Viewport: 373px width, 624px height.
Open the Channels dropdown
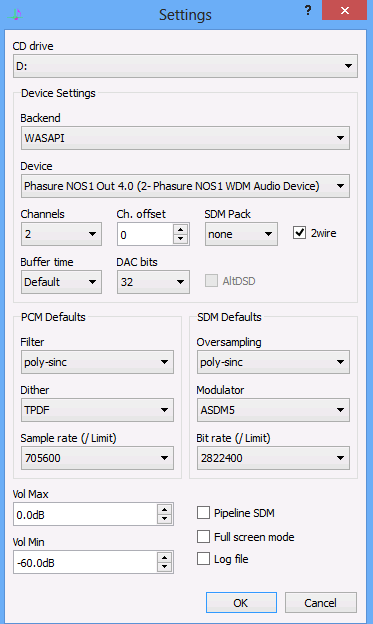point(61,234)
